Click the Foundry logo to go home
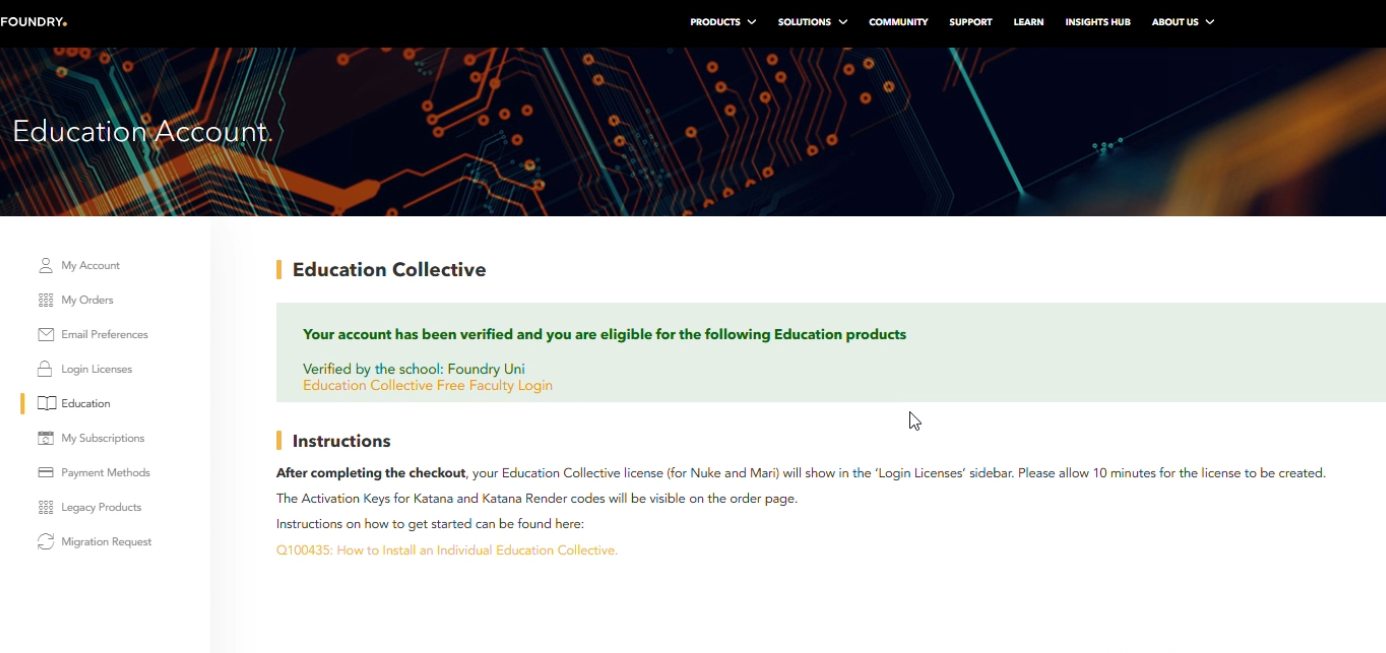 point(34,22)
